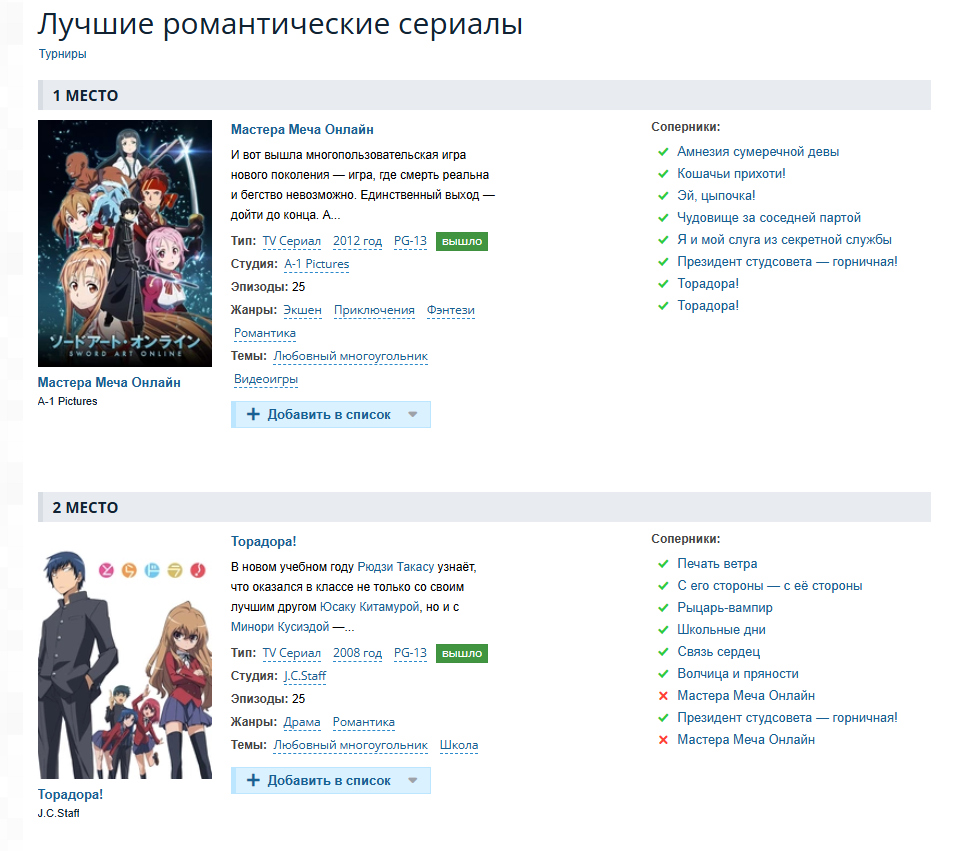This screenshot has height=851, width=954.
Task: Click the Романтика genre tag in the Торадора! entry
Action: (x=364, y=722)
